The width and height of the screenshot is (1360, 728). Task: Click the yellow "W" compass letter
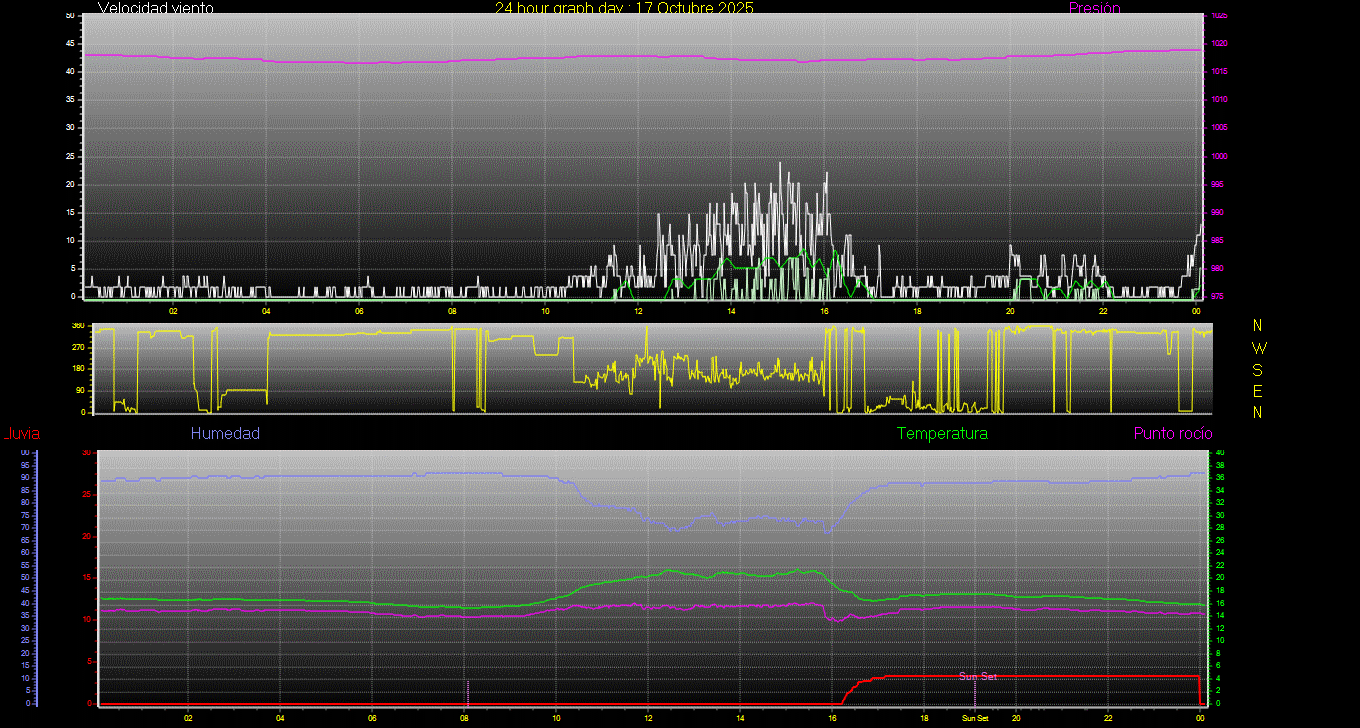pos(1258,348)
